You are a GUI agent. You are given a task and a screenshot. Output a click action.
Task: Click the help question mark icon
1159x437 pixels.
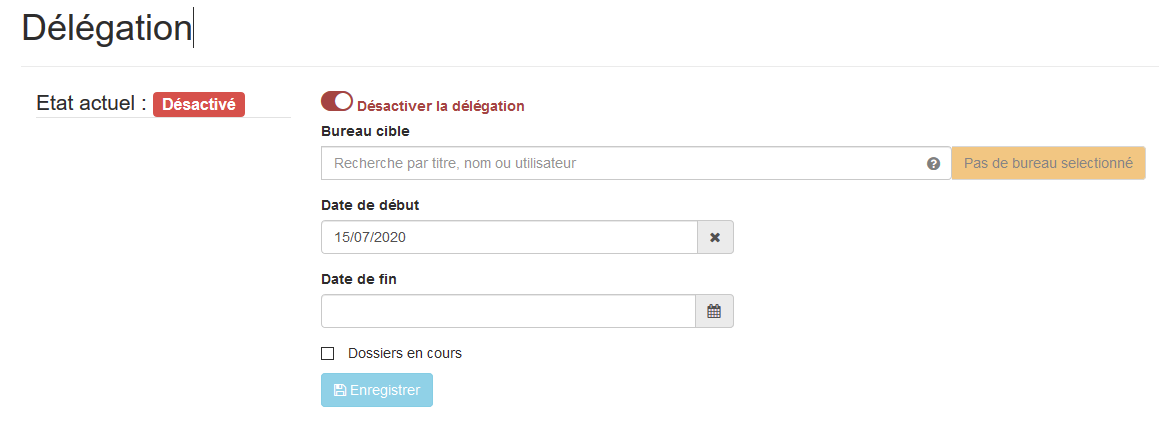pos(933,164)
